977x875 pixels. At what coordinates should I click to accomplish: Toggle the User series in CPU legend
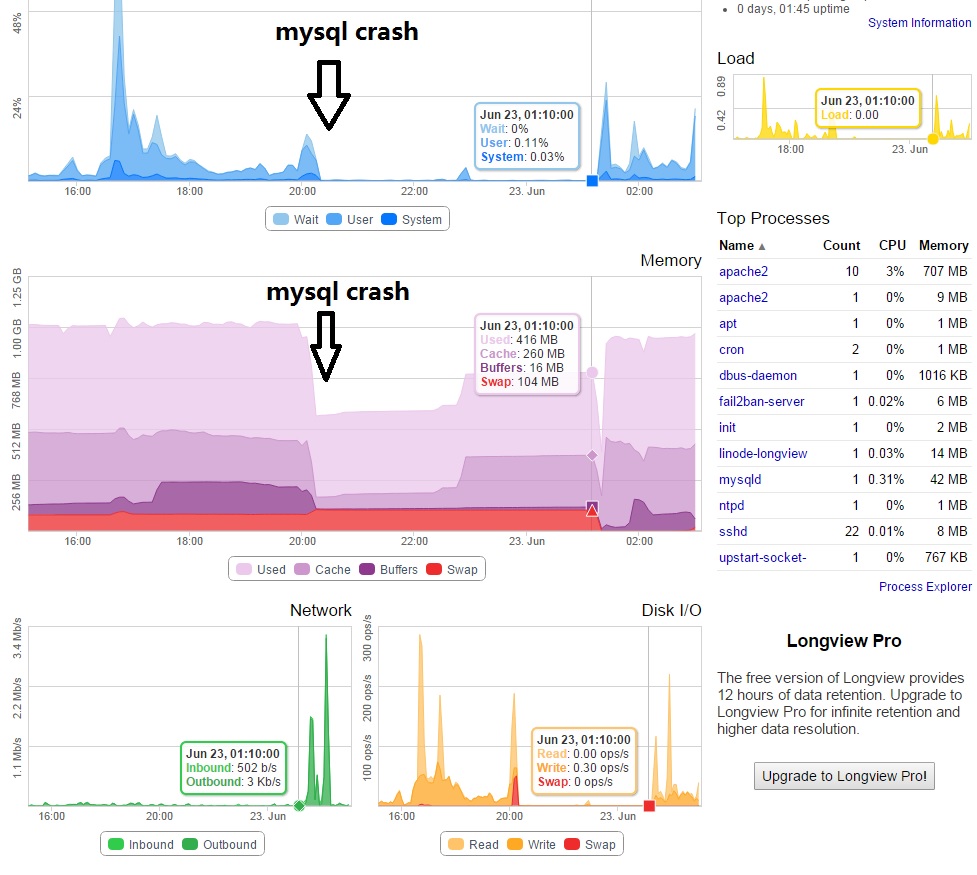(x=350, y=219)
